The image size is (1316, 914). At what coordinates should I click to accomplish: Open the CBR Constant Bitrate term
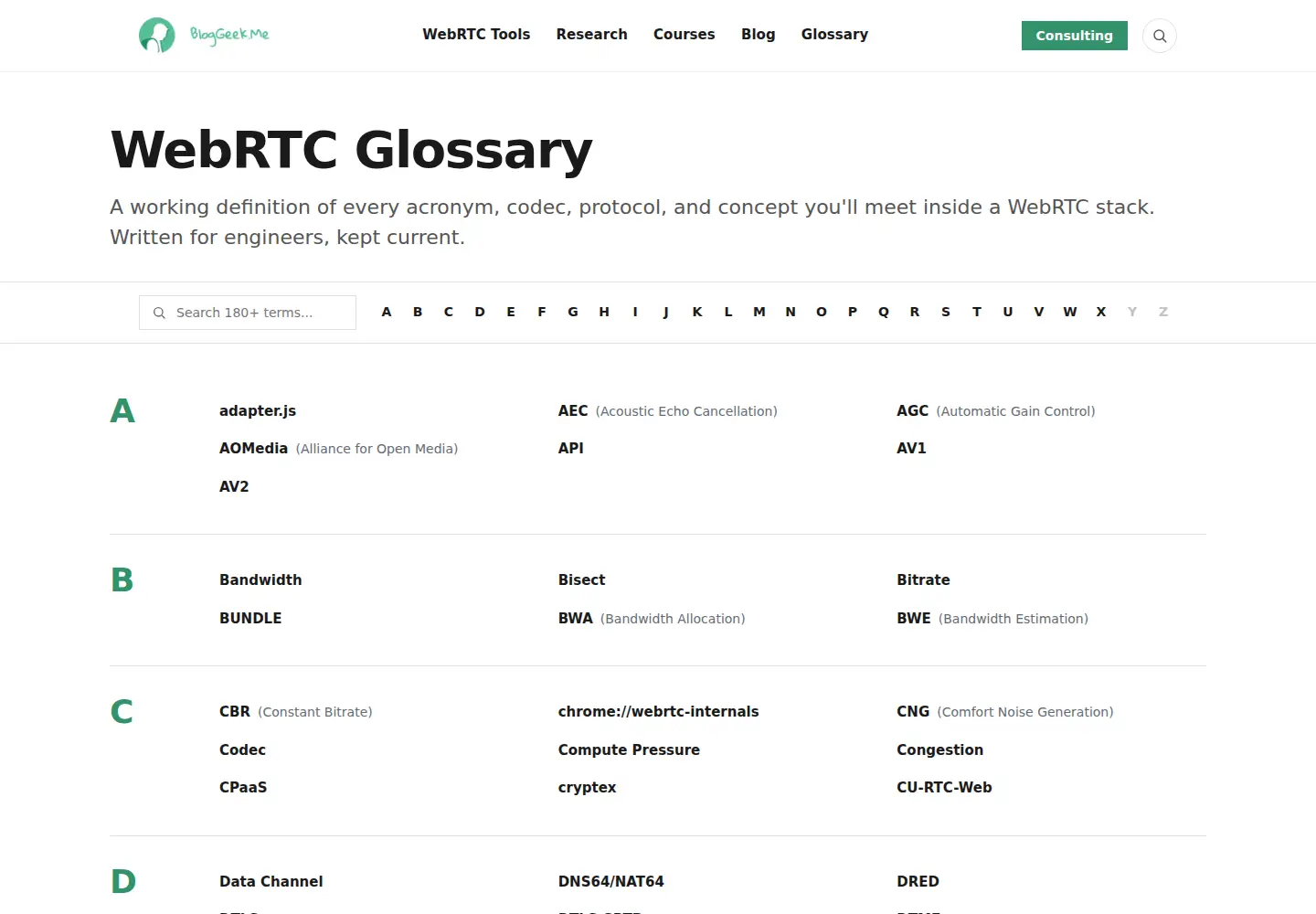296,712
